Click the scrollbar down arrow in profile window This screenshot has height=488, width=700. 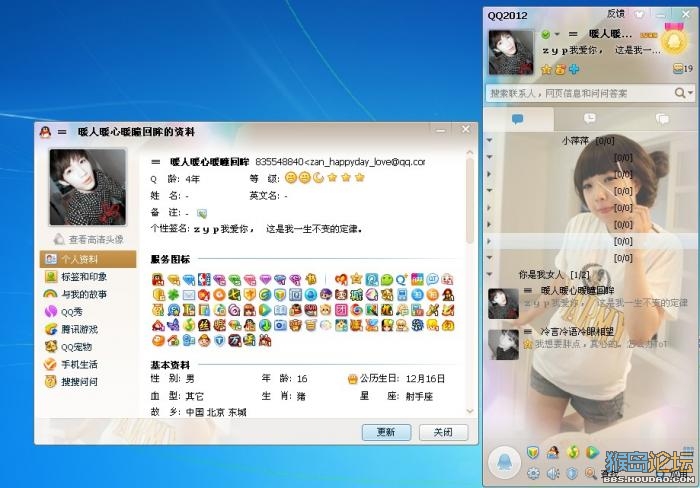click(470, 411)
